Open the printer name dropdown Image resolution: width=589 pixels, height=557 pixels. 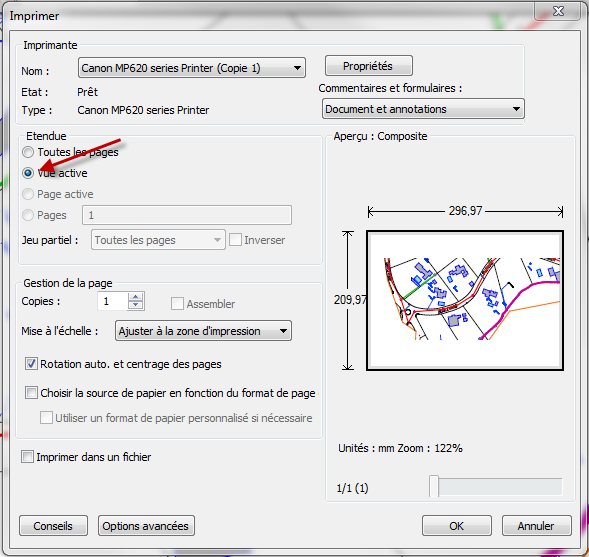pyautogui.click(x=192, y=68)
